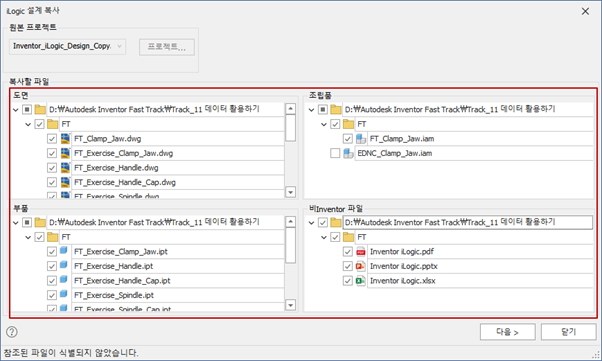The image size is (602, 361).
Task: Select the root path text in 비Inventor 파일 pane
Action: click(450, 222)
